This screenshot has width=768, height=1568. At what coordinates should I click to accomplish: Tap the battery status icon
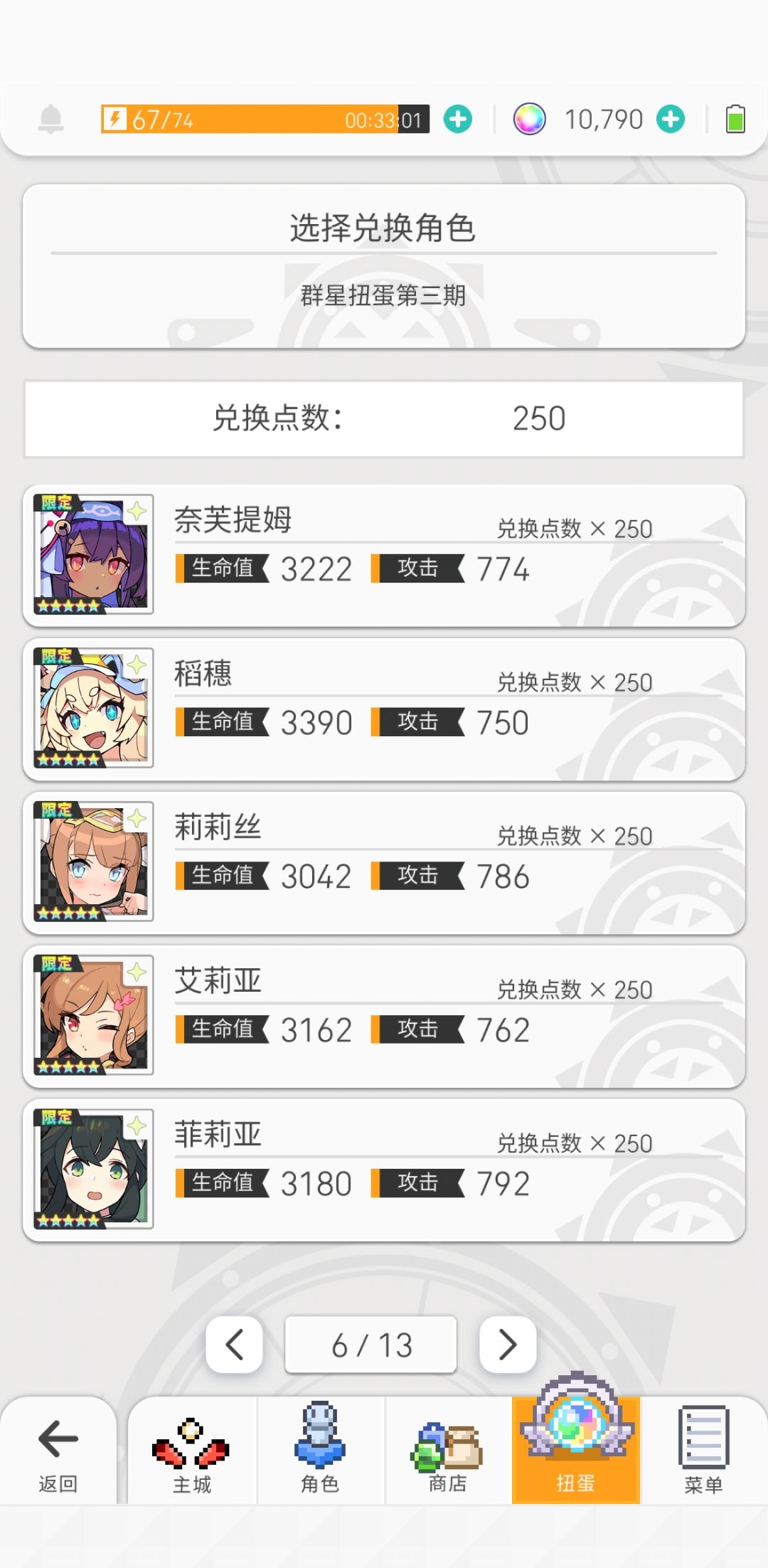pyautogui.click(x=735, y=120)
